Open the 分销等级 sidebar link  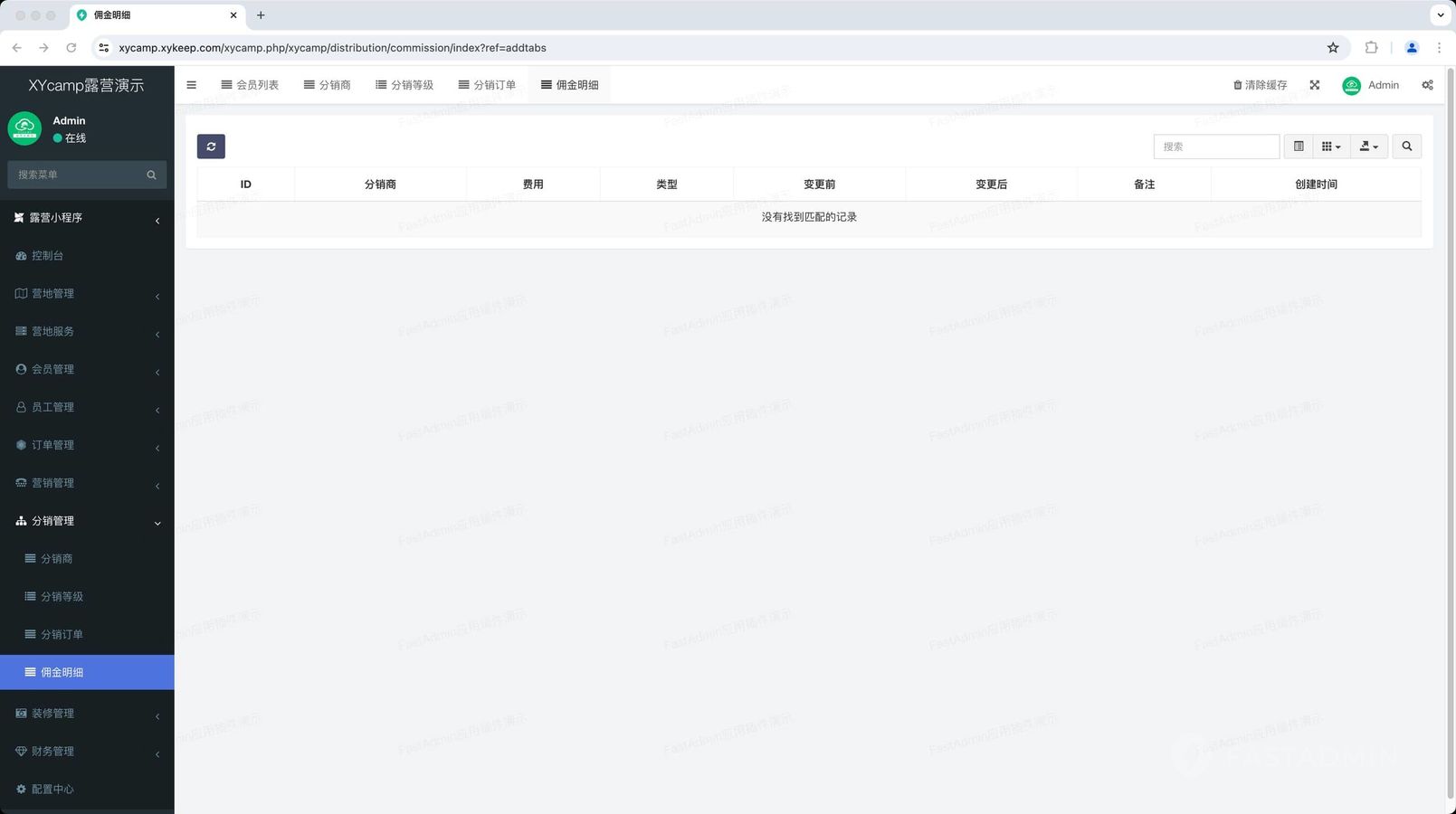[62, 597]
